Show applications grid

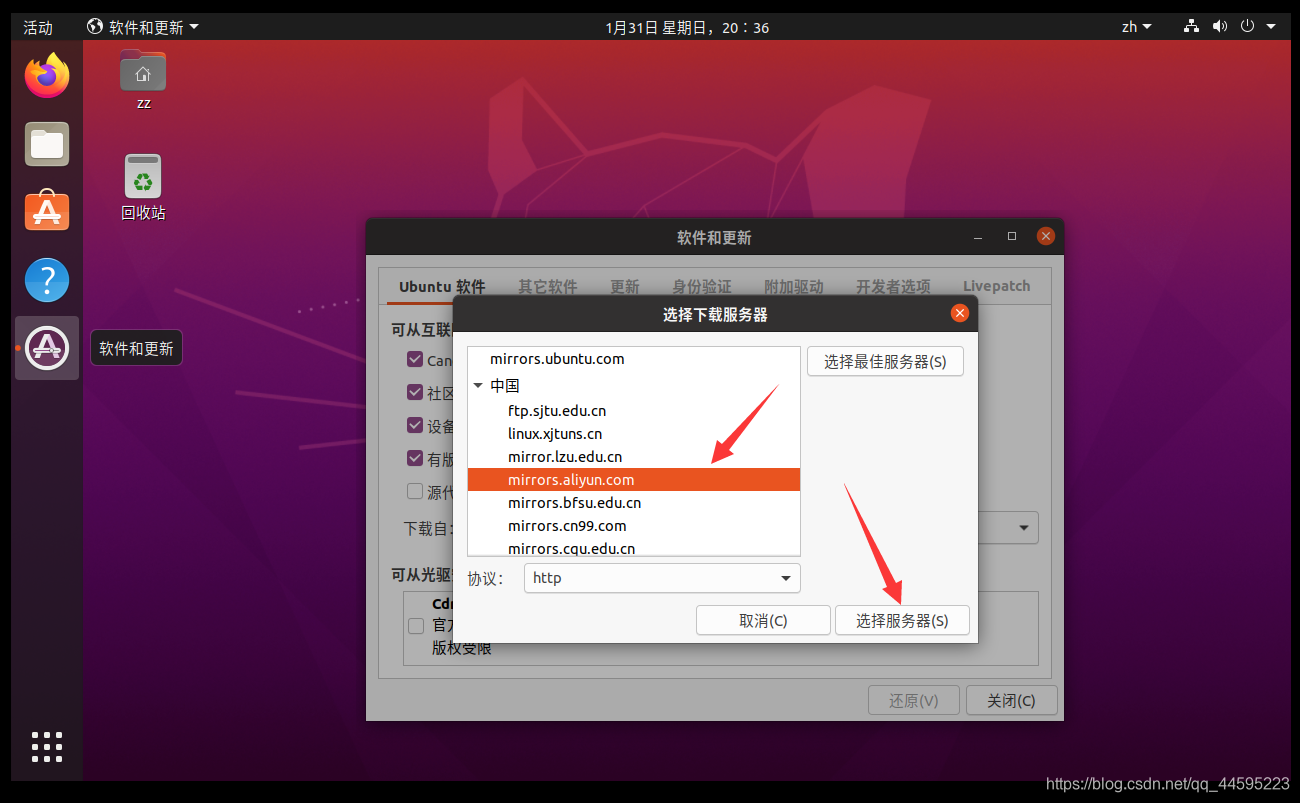[x=47, y=746]
